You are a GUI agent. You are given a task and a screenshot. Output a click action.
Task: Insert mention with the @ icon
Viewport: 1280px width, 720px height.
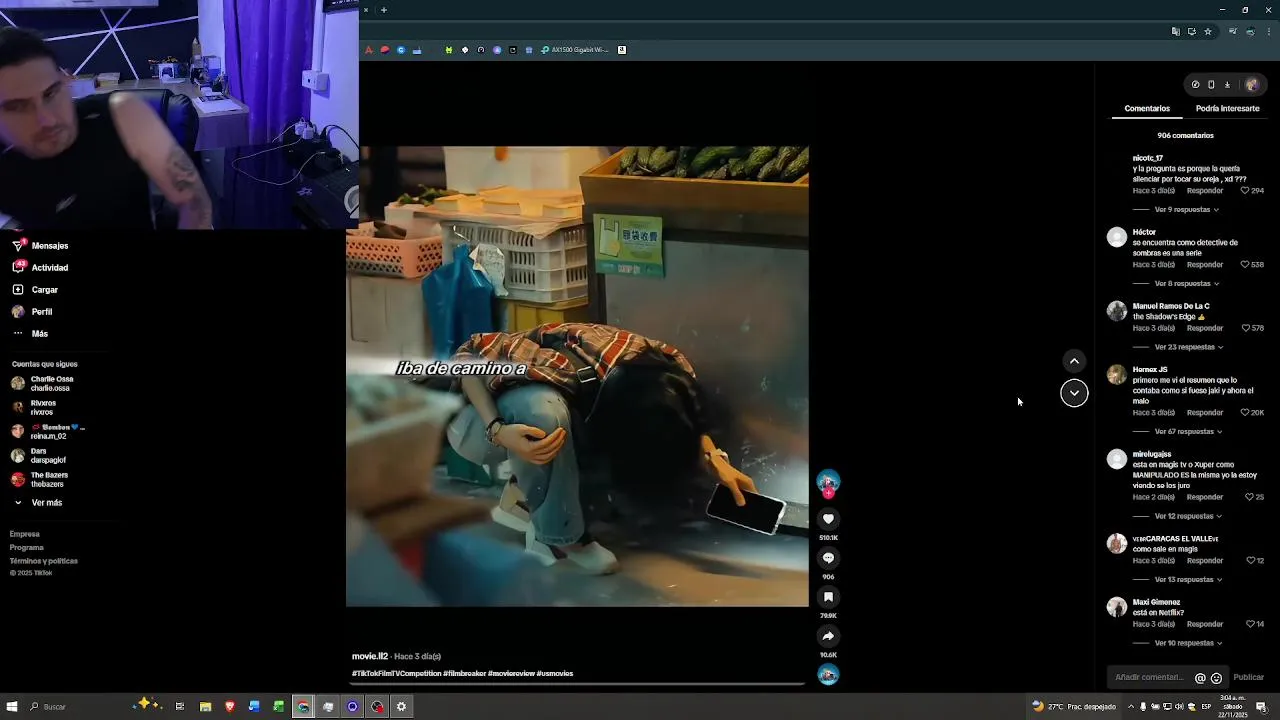point(1200,678)
